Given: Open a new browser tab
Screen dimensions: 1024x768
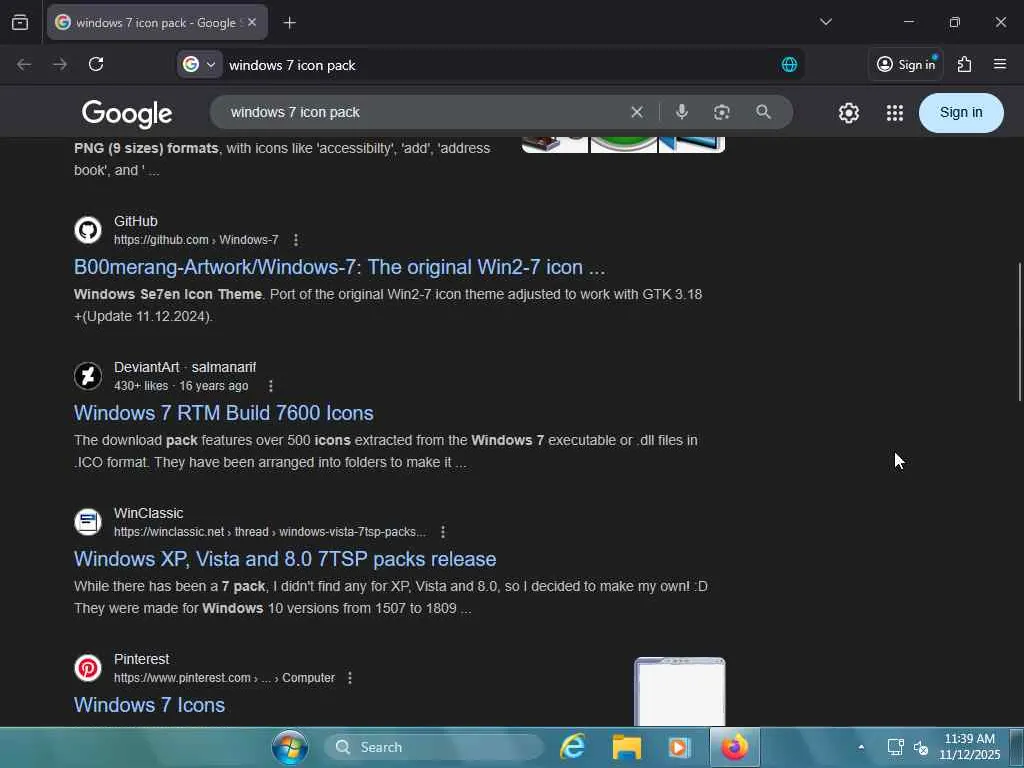Looking at the screenshot, I should coord(289,23).
